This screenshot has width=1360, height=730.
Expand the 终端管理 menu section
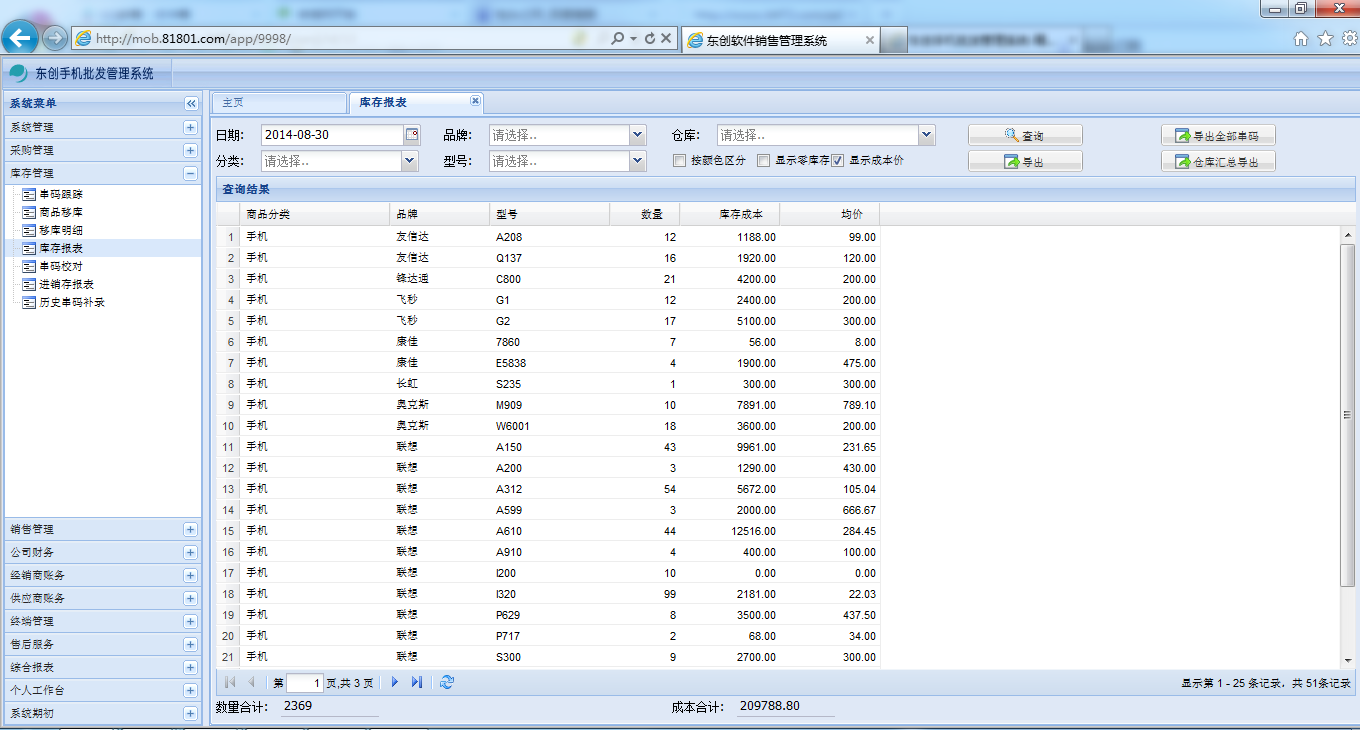coord(190,622)
